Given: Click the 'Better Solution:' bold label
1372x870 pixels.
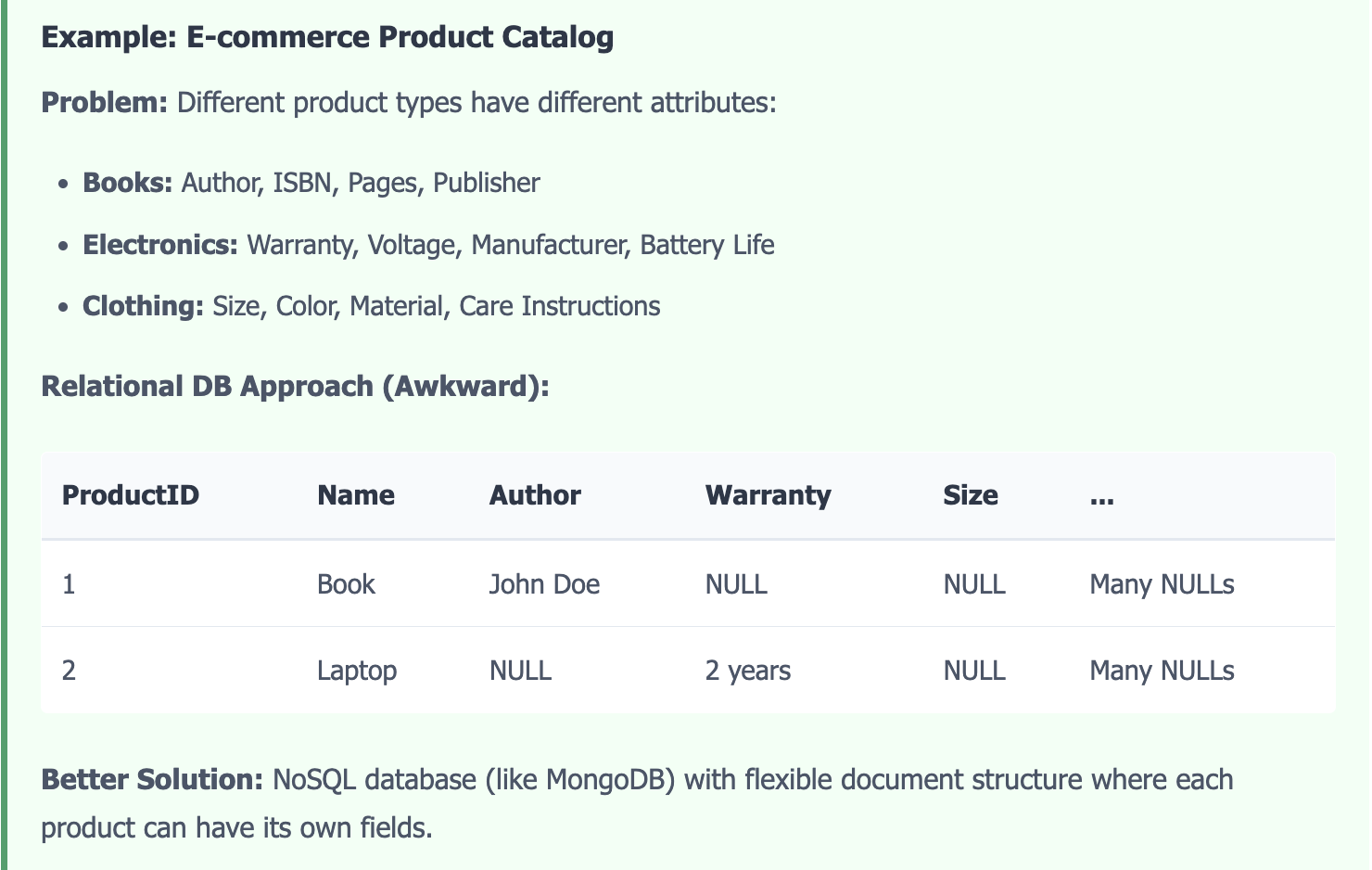Looking at the screenshot, I should pos(153,779).
